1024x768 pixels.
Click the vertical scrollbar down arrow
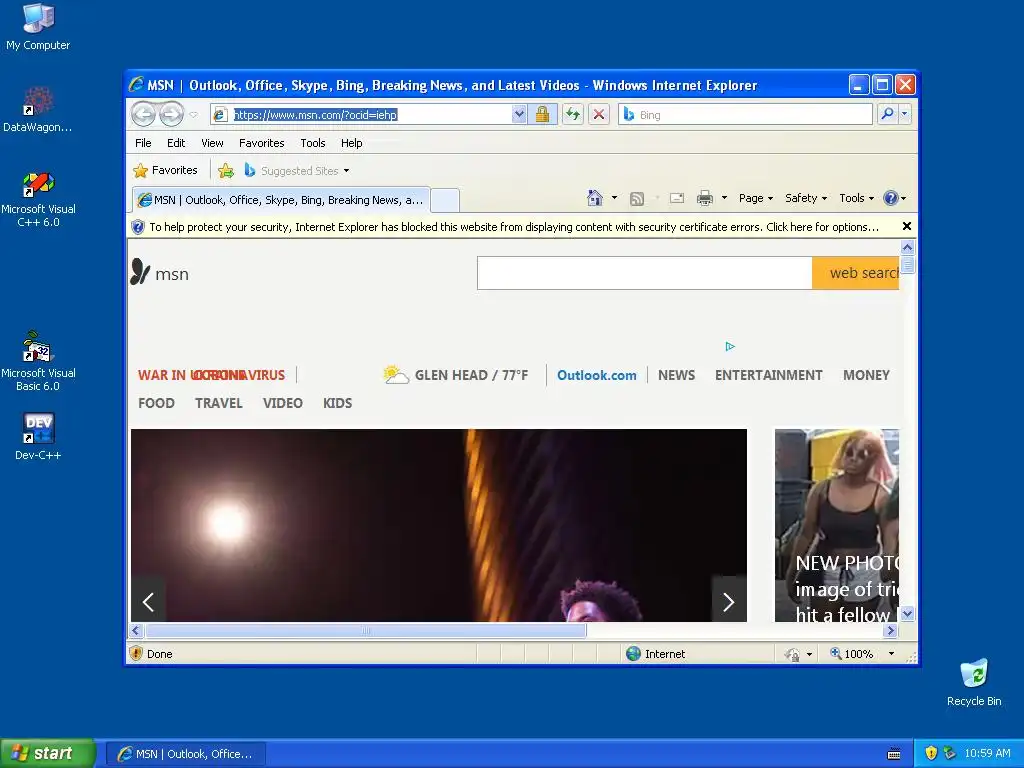coord(907,614)
